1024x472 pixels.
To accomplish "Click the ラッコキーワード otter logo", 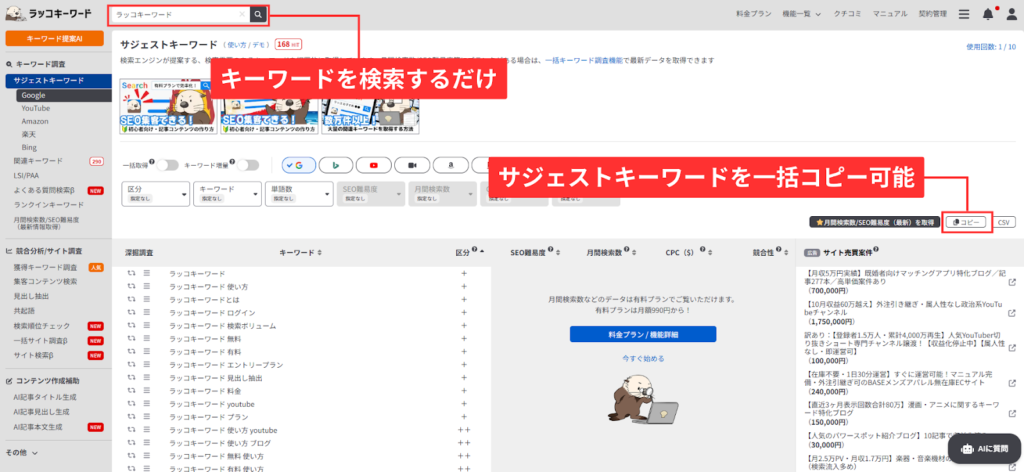I will click(x=49, y=13).
